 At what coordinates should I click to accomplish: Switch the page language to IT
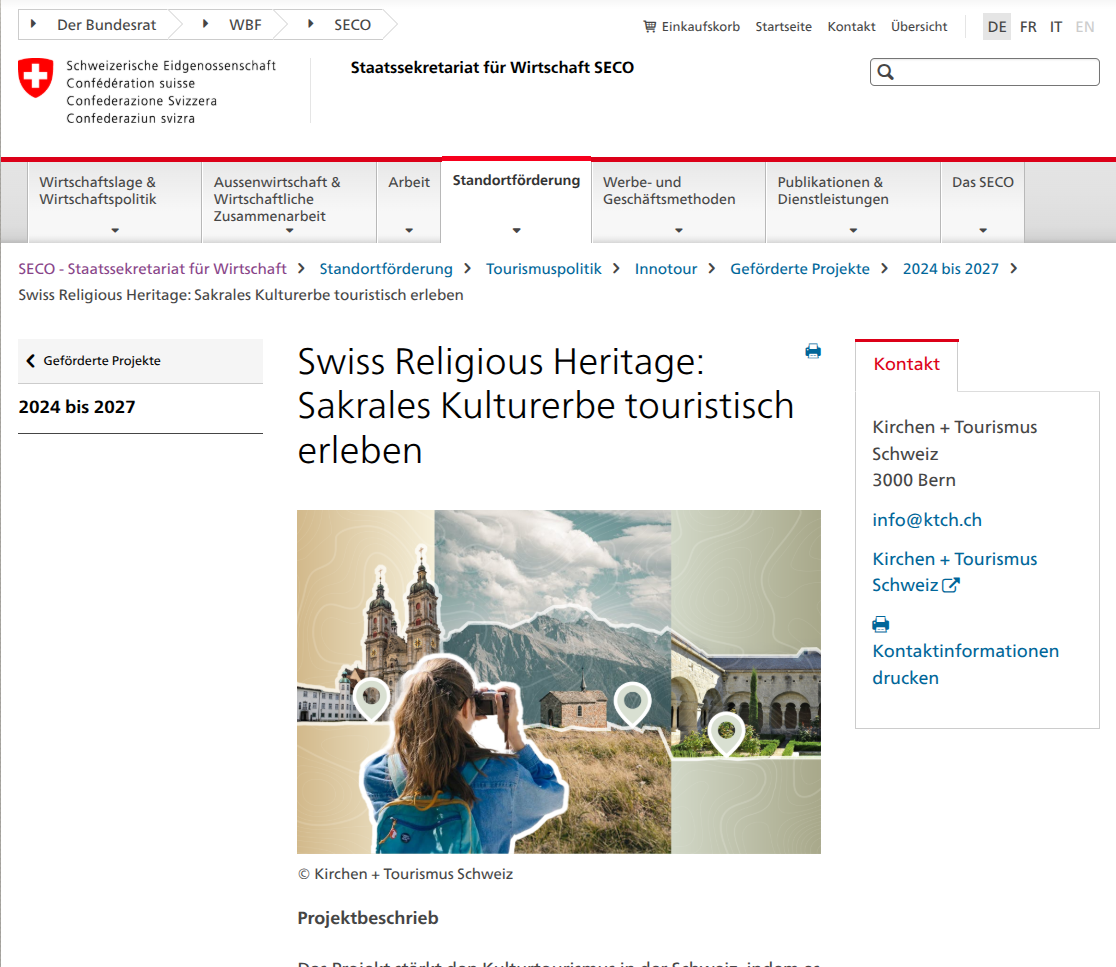(x=1056, y=27)
